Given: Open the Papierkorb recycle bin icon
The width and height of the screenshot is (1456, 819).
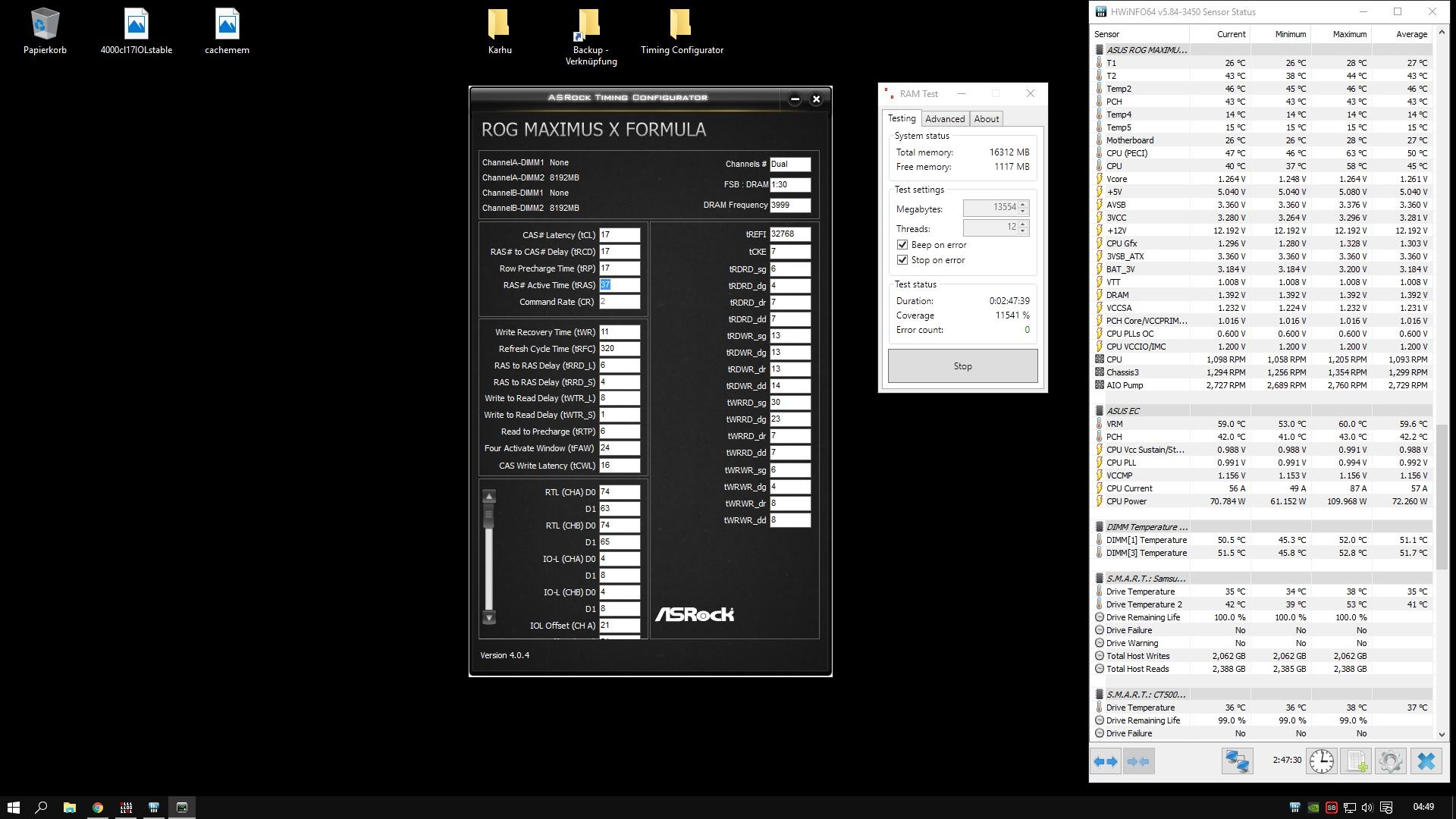Looking at the screenshot, I should [x=45, y=32].
